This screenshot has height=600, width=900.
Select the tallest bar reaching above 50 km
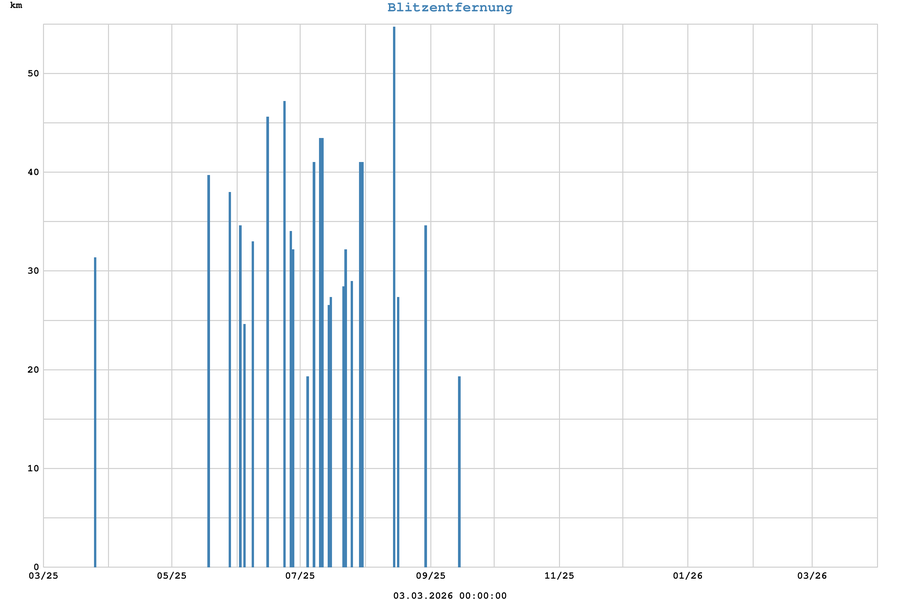point(394,300)
